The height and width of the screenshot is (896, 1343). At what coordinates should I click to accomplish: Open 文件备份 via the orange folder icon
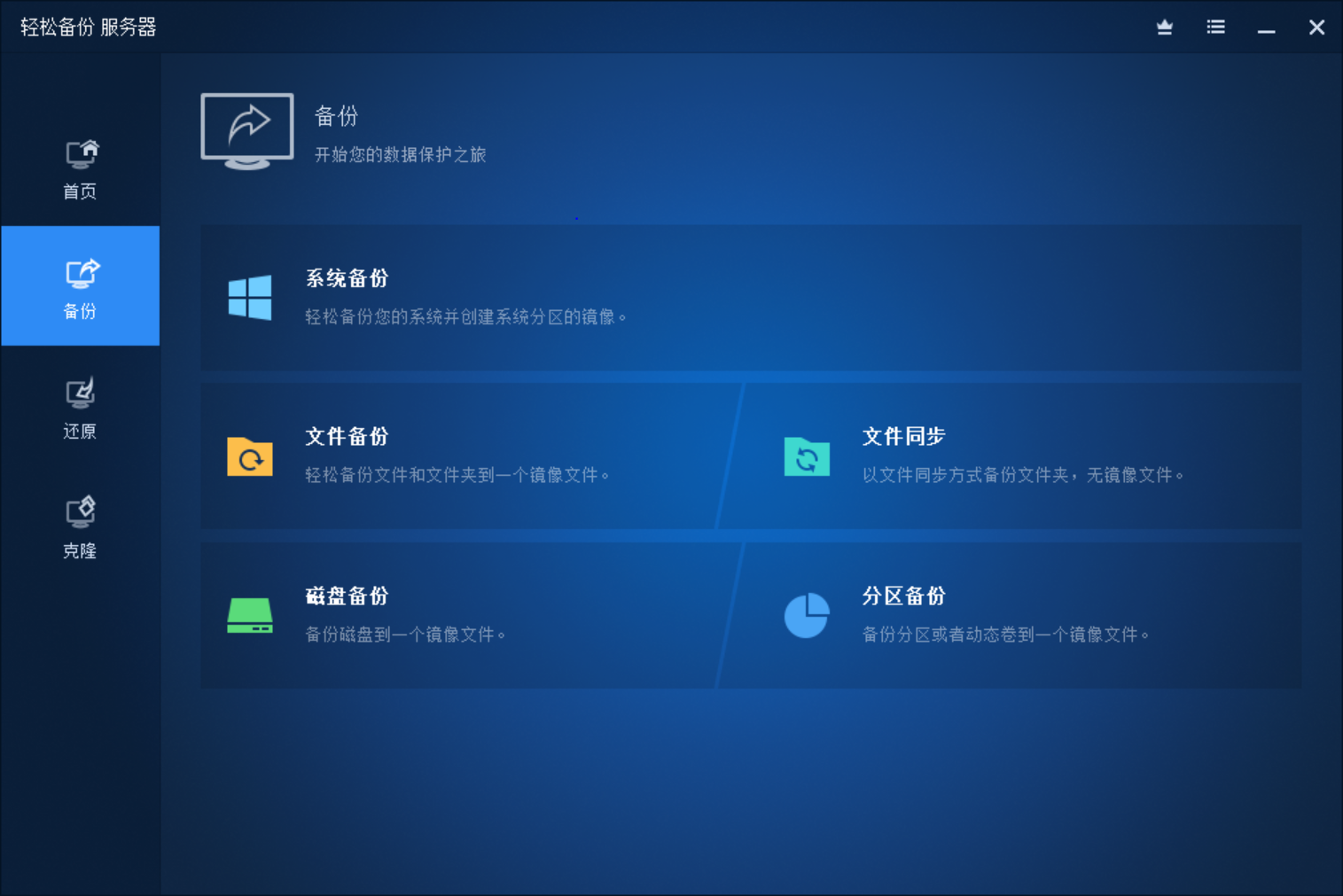249,456
